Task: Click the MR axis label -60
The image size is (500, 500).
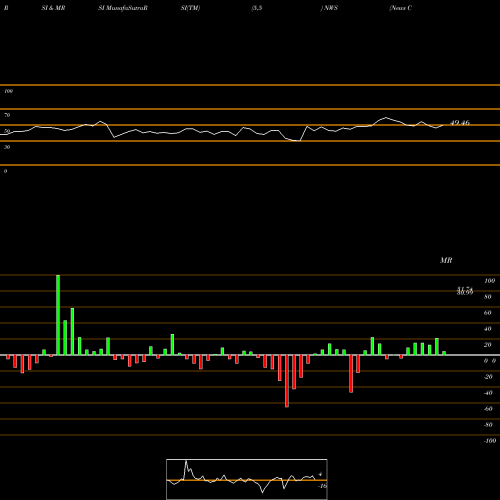Action: pyautogui.click(x=488, y=409)
